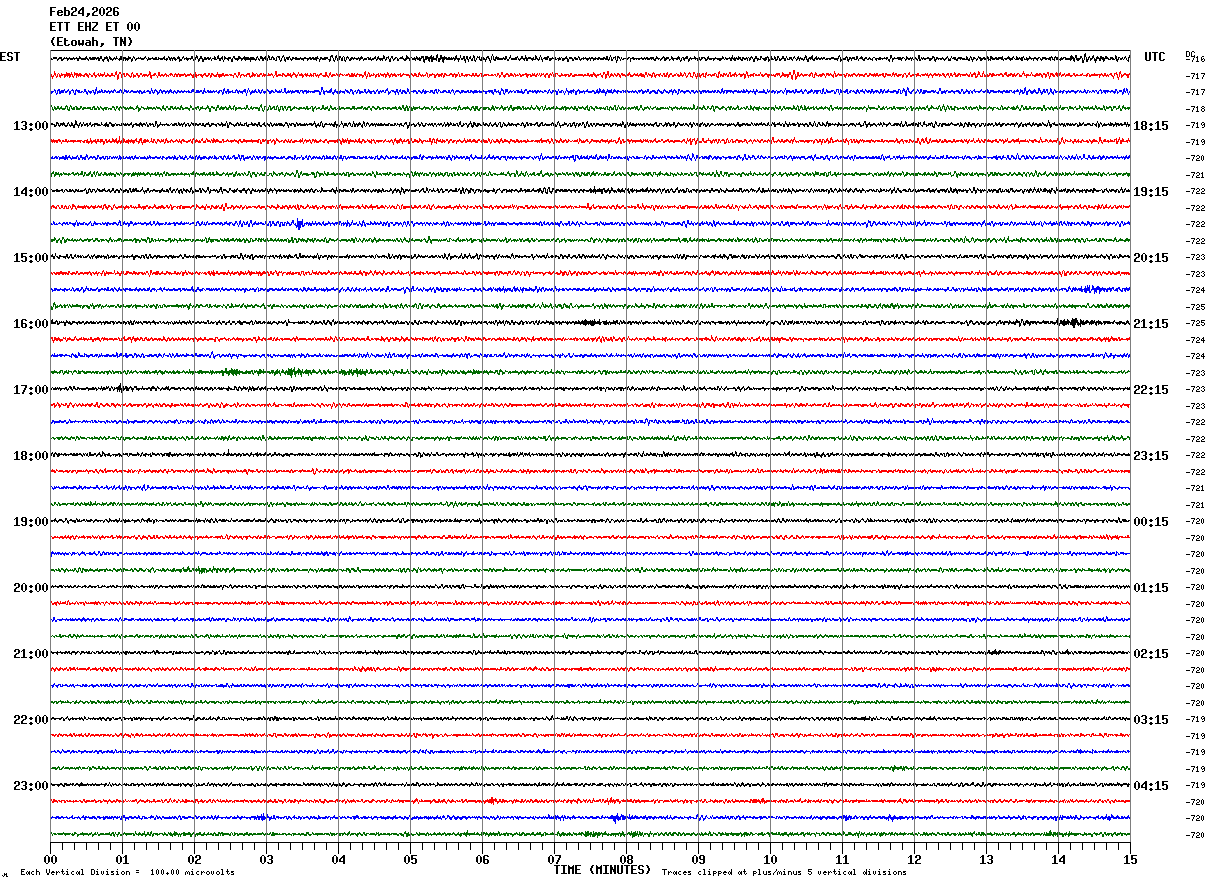Image resolution: width=1210 pixels, height=886 pixels.
Task: Click the '03' minute tick label
Action: (x=266, y=859)
